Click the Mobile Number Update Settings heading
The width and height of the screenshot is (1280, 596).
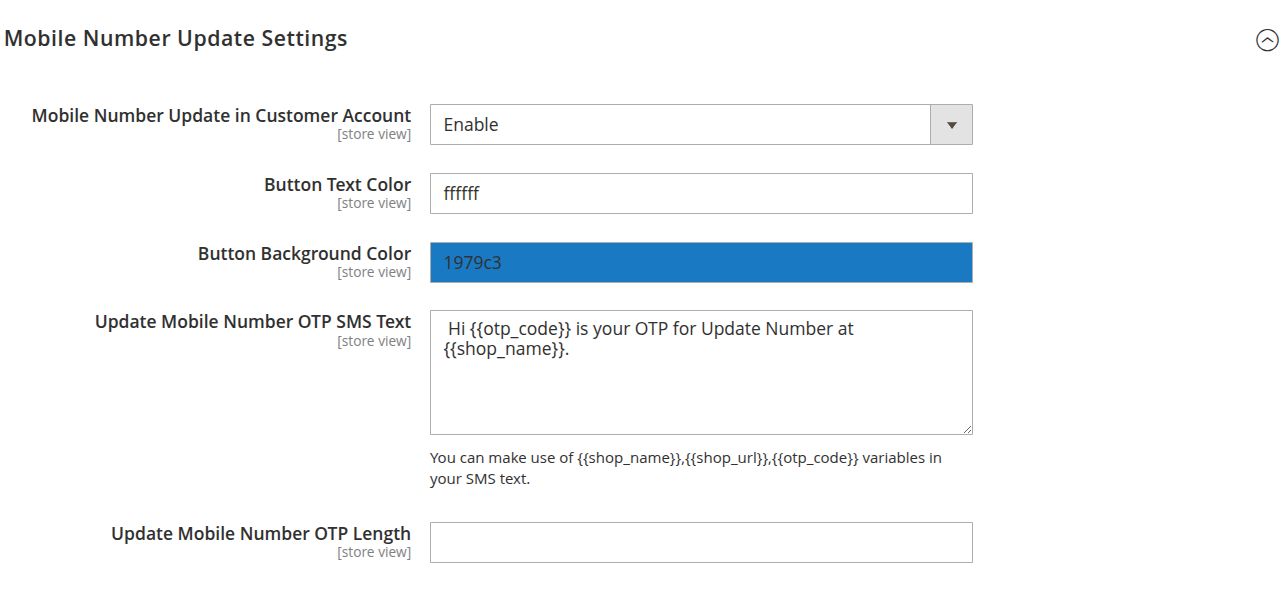[x=176, y=39]
